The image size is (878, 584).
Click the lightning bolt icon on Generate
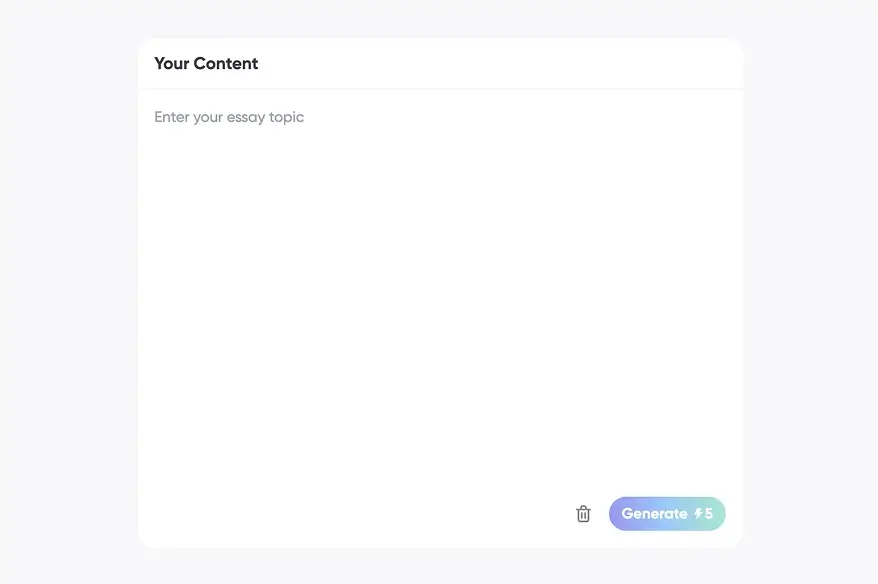698,514
